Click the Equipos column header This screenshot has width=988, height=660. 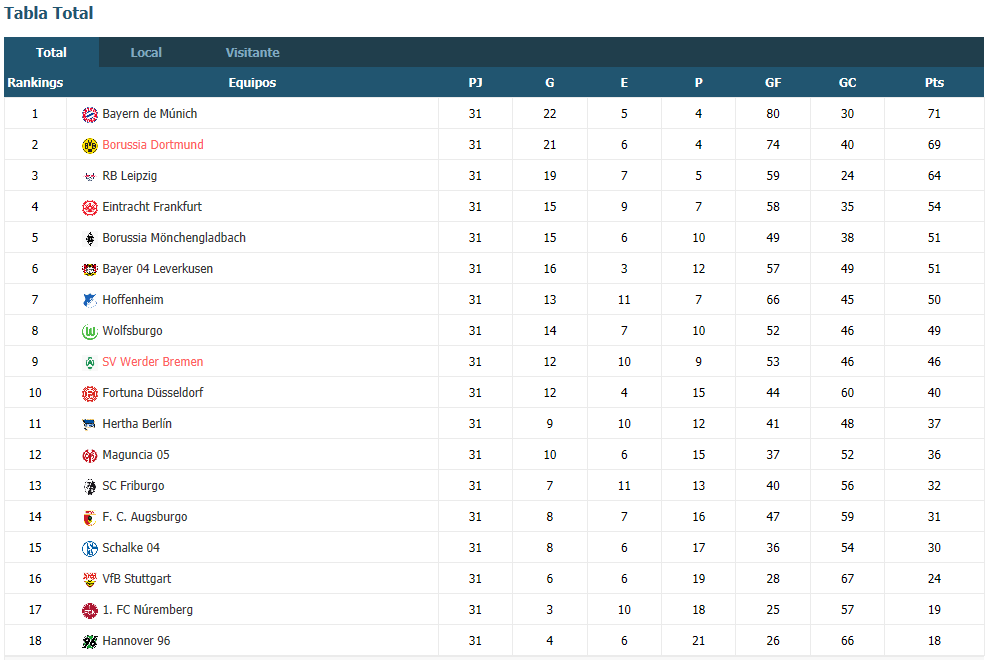tap(252, 83)
